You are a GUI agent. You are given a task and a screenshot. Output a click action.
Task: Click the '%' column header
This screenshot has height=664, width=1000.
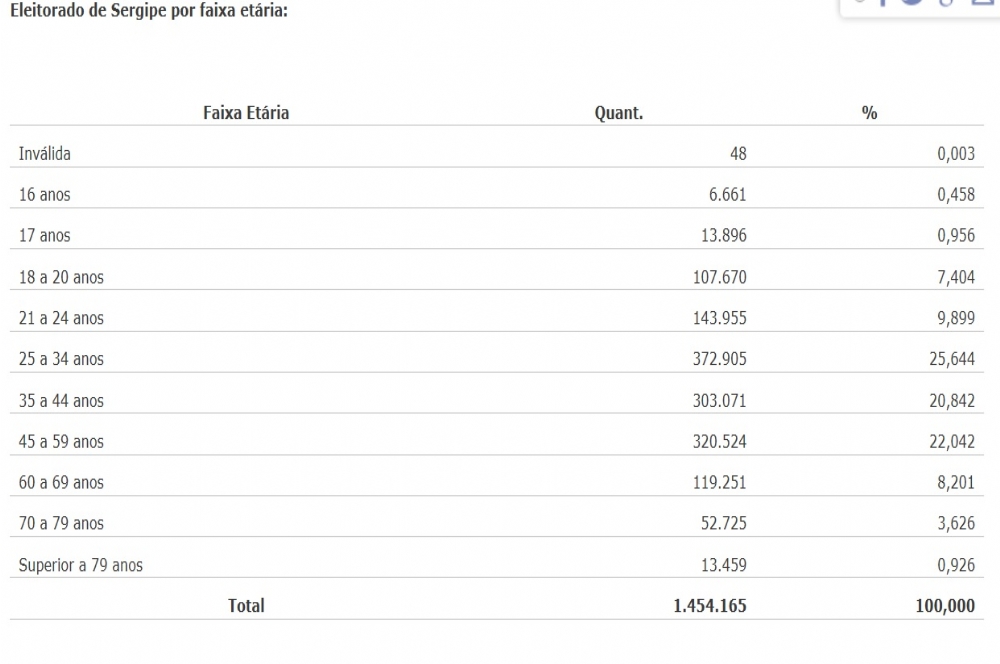pyautogui.click(x=869, y=113)
